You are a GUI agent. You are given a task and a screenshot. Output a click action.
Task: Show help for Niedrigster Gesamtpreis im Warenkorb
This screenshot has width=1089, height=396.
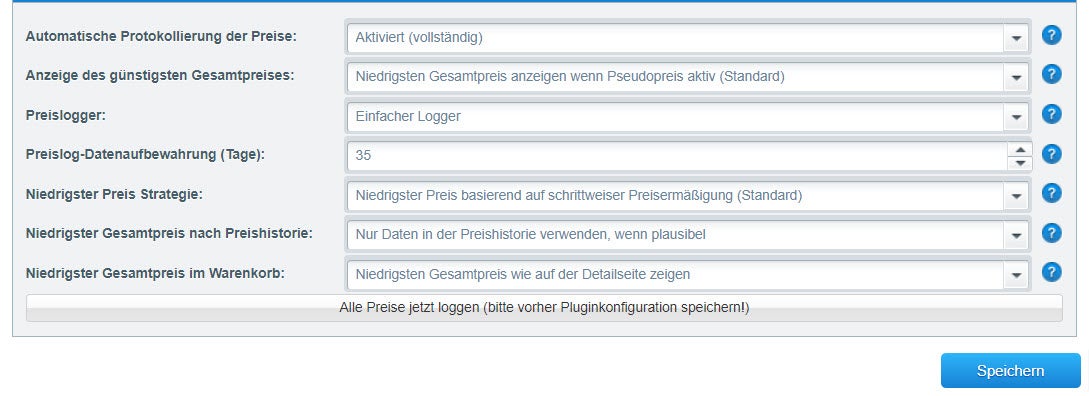[1051, 272]
